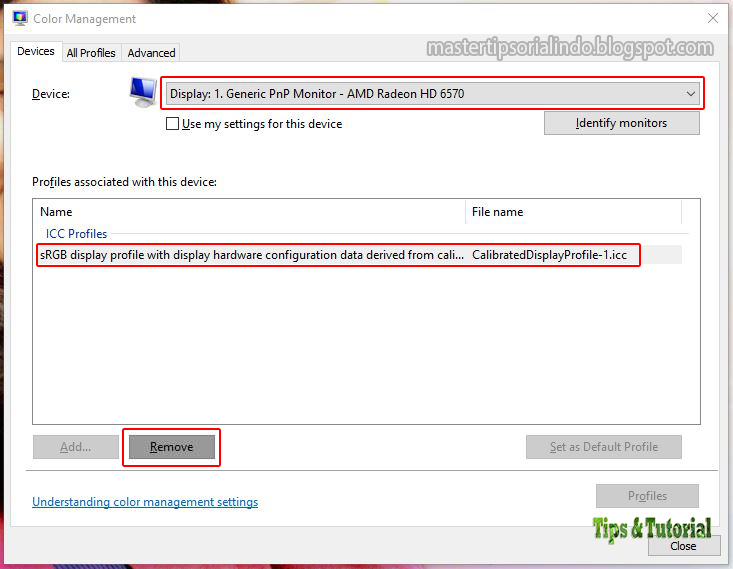Click CalibratedDisplayProfile-1.icc file name cell
Screen dimensions: 733x569
pos(549,255)
